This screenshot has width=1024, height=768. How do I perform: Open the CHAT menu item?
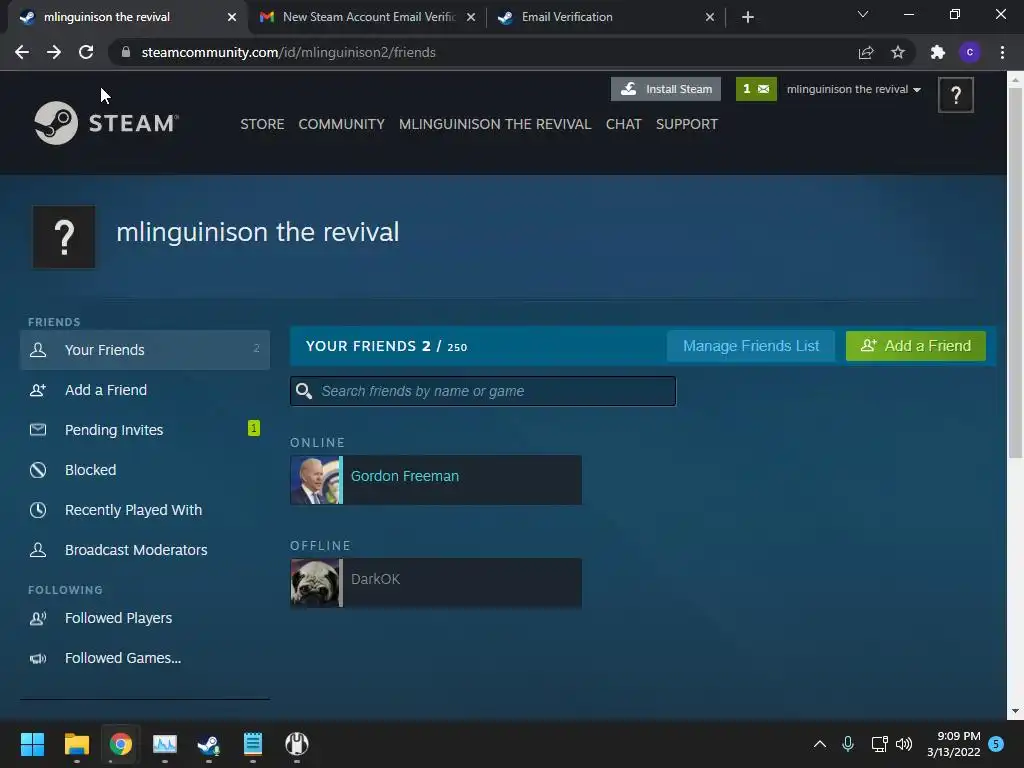pos(624,124)
